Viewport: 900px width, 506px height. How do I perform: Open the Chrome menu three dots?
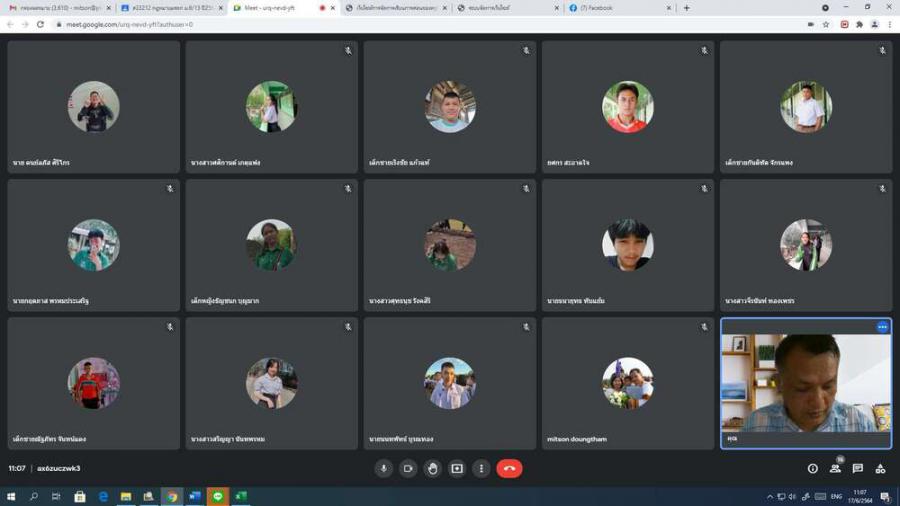pyautogui.click(x=890, y=24)
